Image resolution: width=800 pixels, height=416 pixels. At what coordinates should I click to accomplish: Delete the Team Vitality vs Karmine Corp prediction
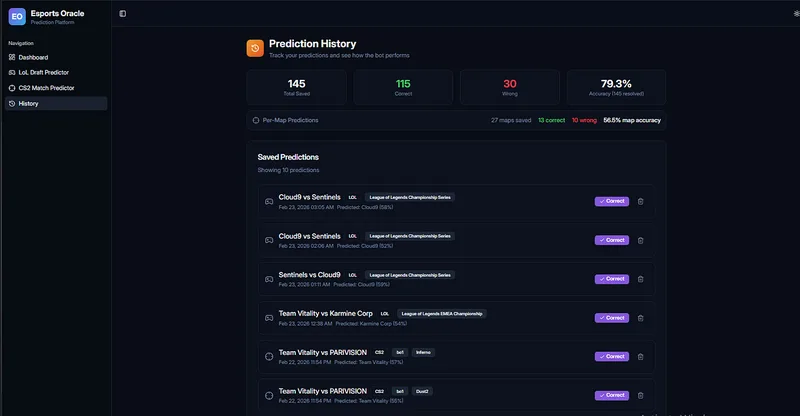640,318
